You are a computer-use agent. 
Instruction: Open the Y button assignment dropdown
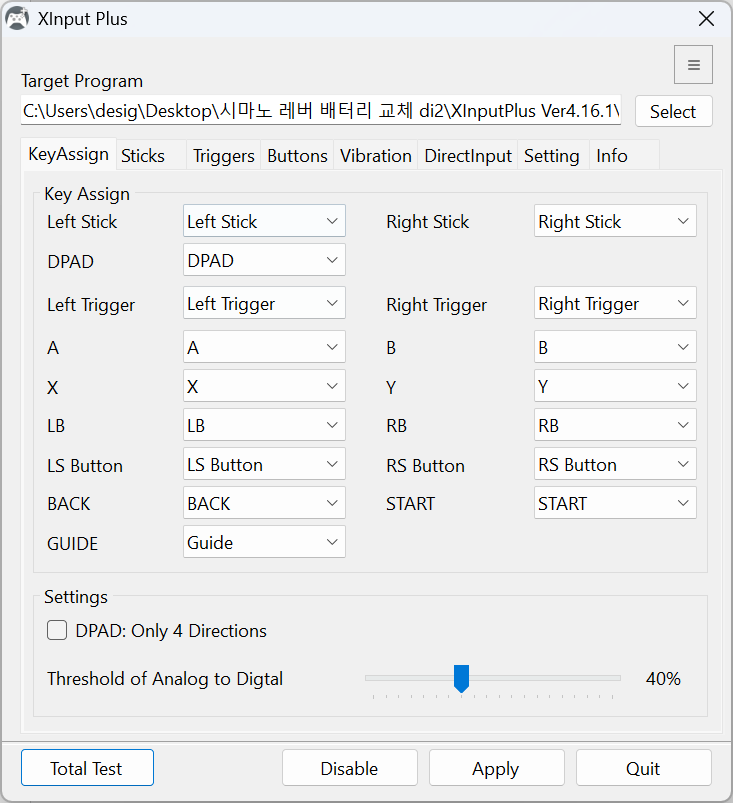[x=615, y=386]
